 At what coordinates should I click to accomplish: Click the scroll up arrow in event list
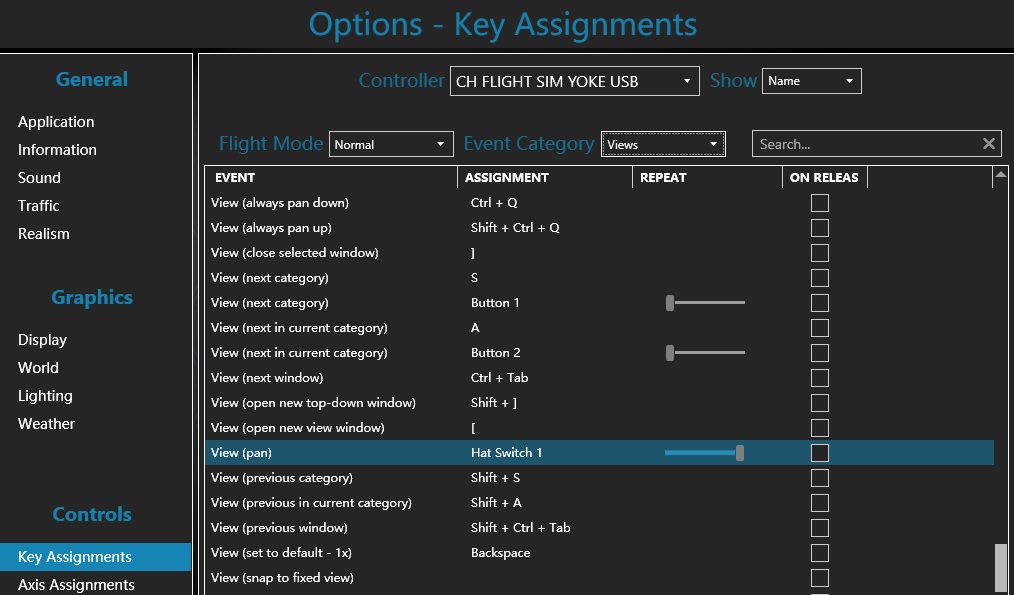click(1000, 176)
